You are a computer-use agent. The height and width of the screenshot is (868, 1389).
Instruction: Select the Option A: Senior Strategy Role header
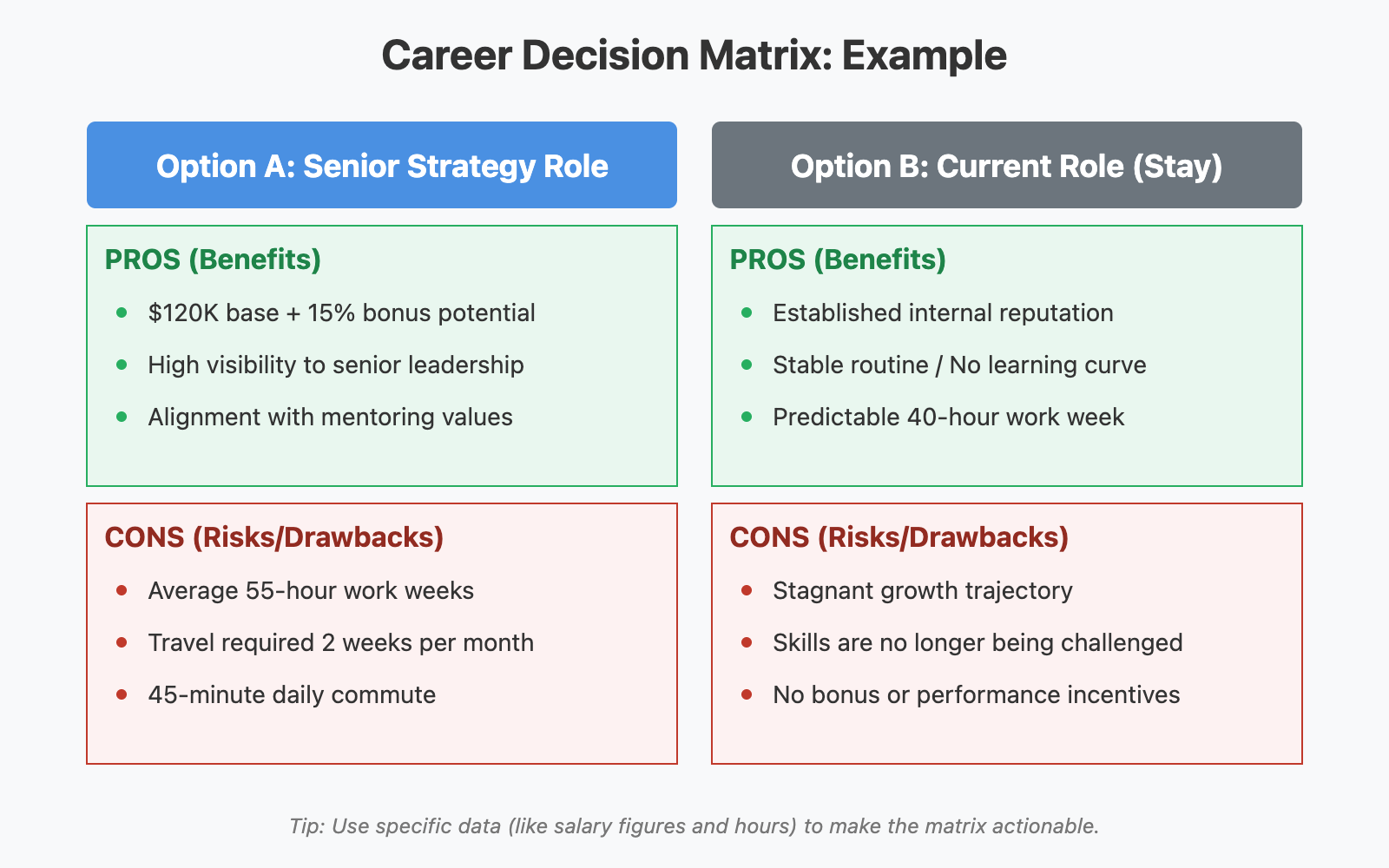coord(382,166)
